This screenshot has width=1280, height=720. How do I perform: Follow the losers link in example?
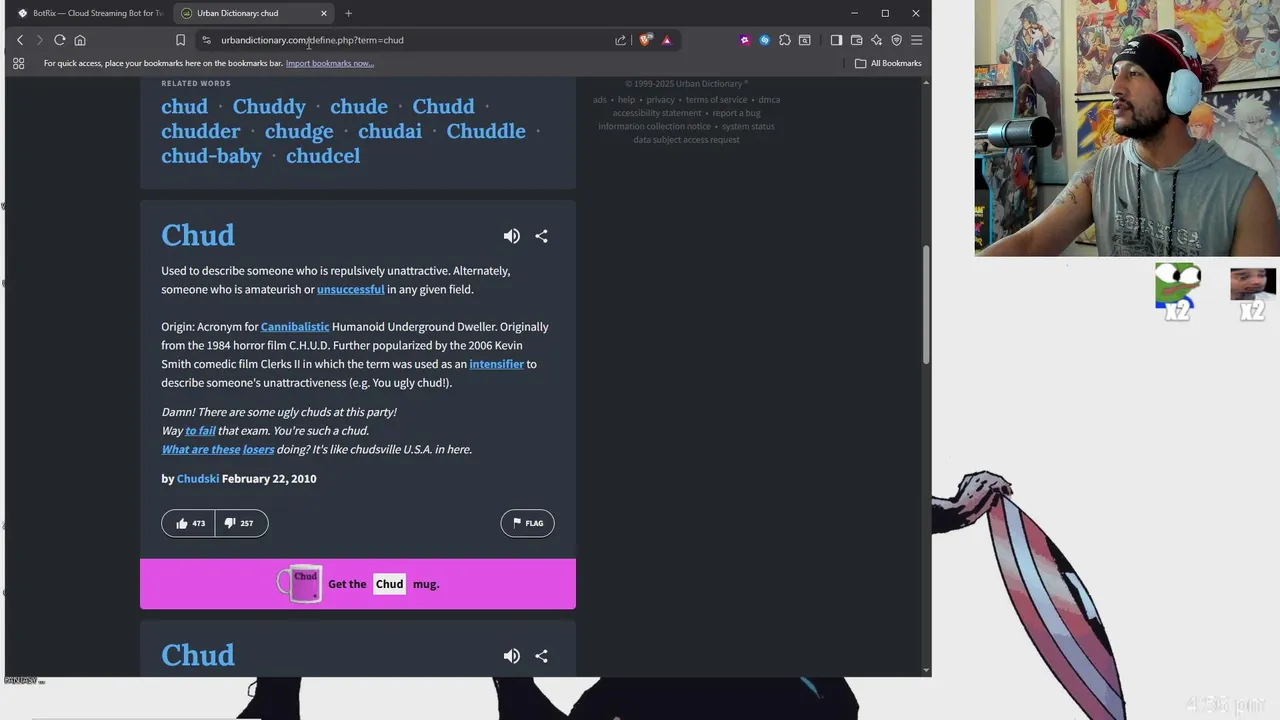click(258, 450)
